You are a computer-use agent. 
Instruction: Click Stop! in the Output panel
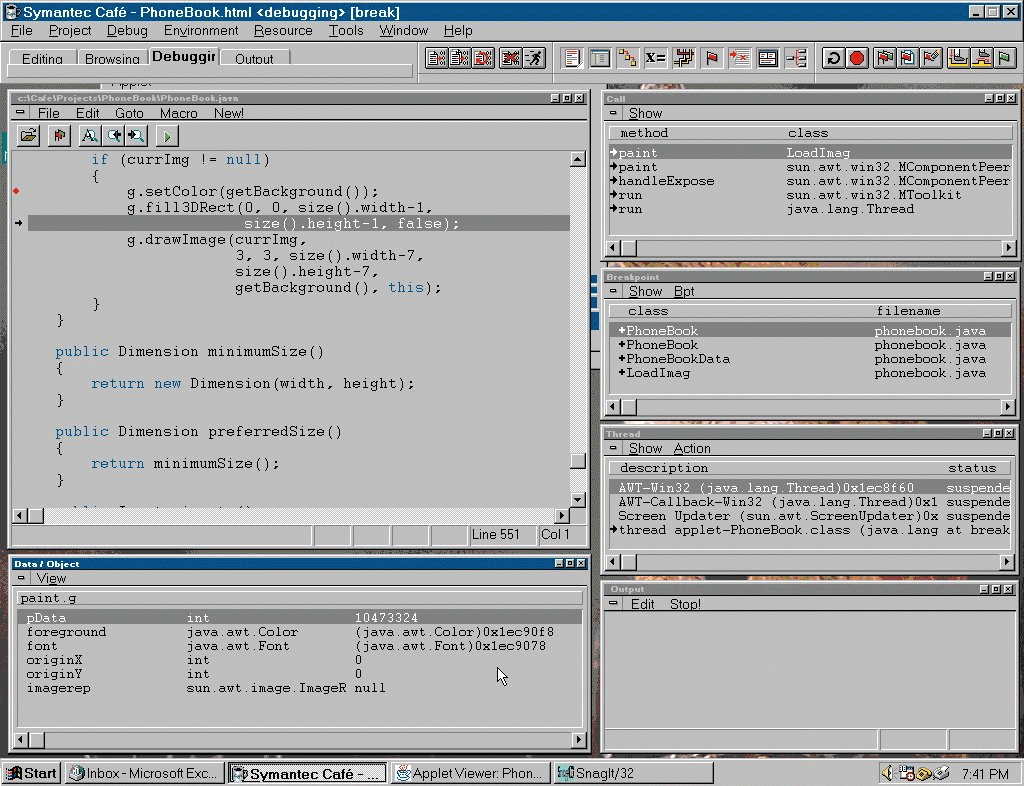coord(685,604)
